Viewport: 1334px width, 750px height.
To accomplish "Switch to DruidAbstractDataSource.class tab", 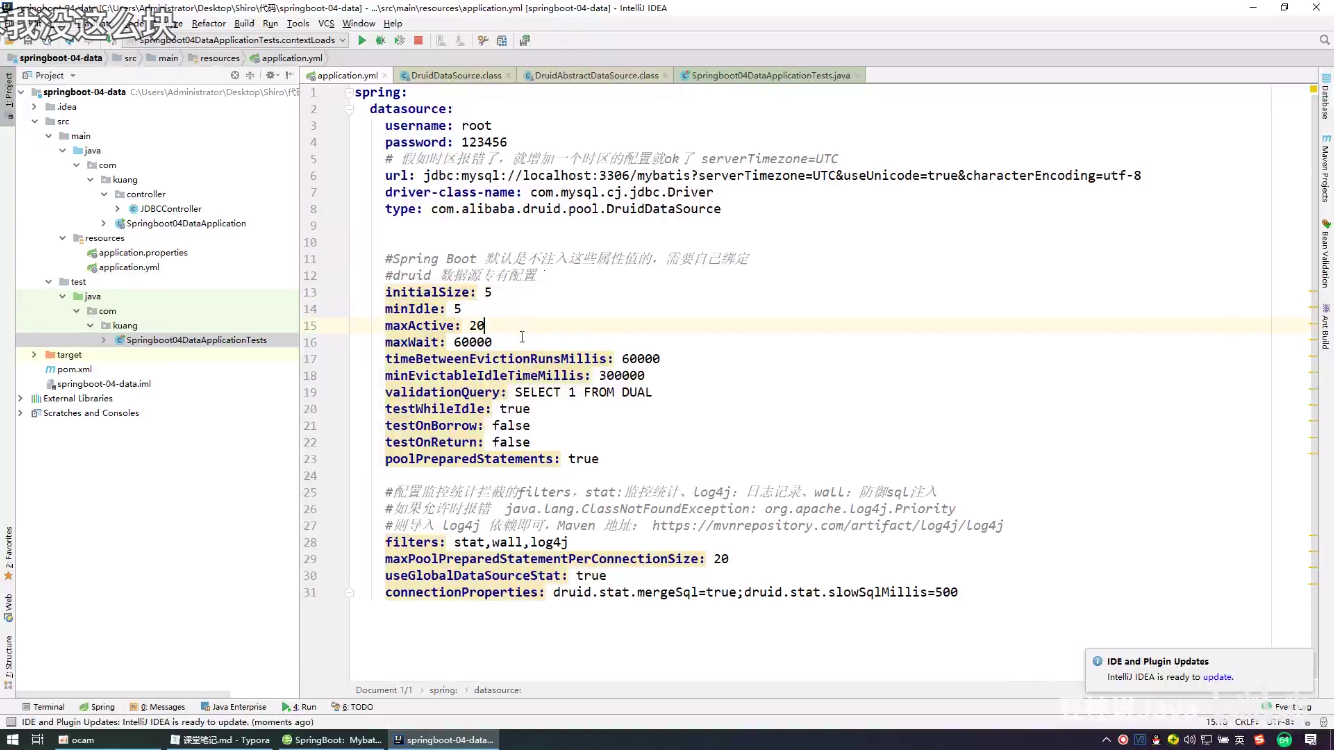I will (596, 75).
